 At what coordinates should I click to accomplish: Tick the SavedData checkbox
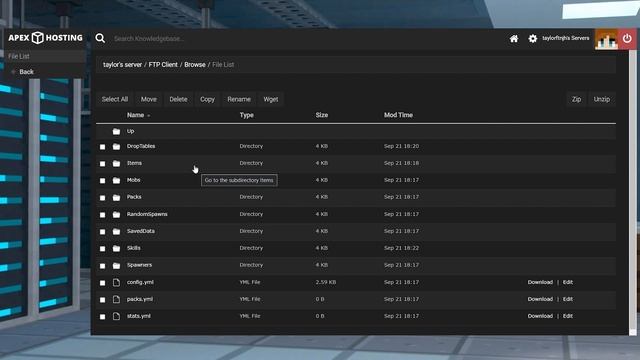(x=102, y=232)
